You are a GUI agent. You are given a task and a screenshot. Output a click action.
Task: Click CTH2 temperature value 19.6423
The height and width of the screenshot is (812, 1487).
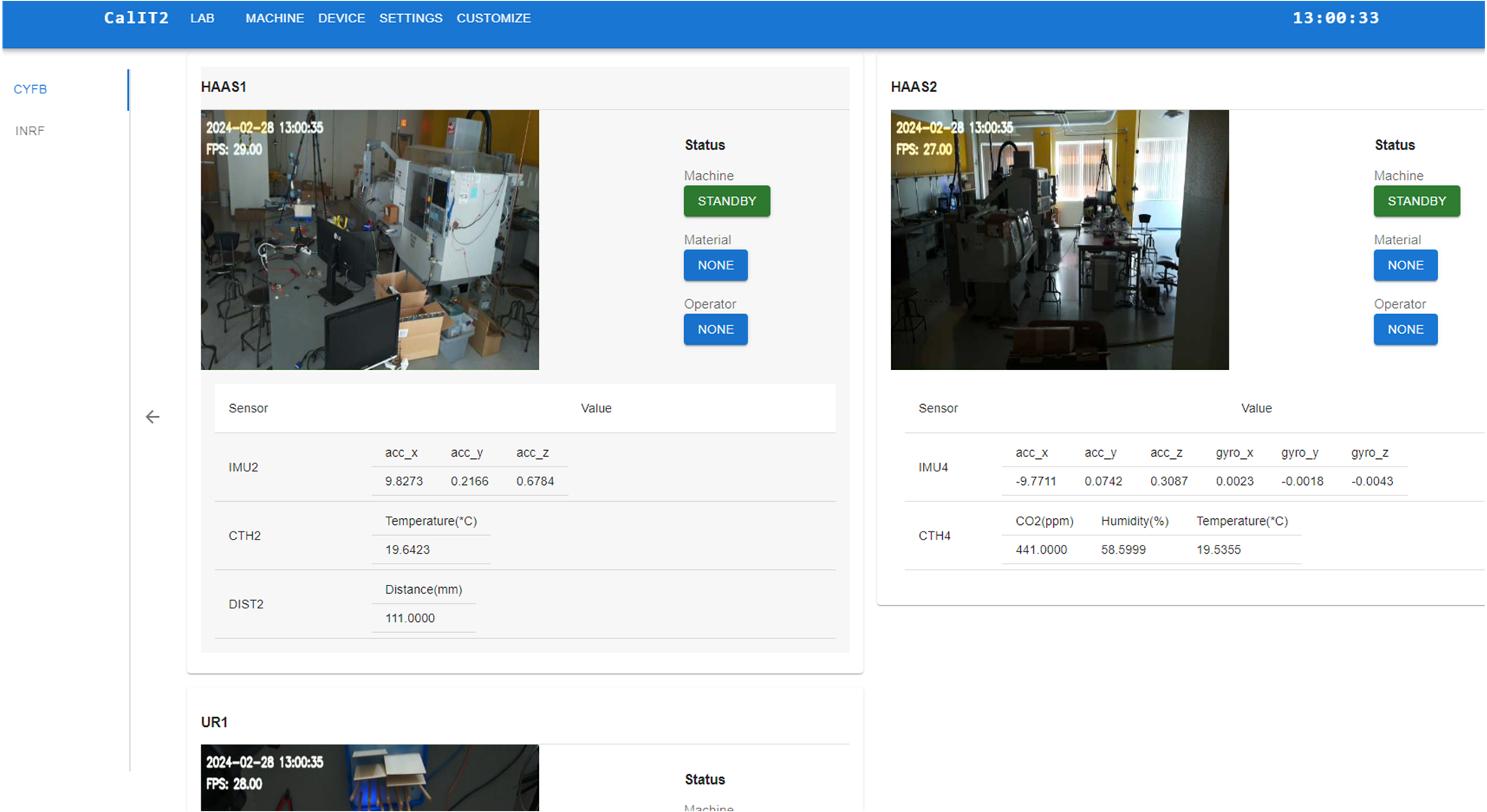(x=408, y=550)
